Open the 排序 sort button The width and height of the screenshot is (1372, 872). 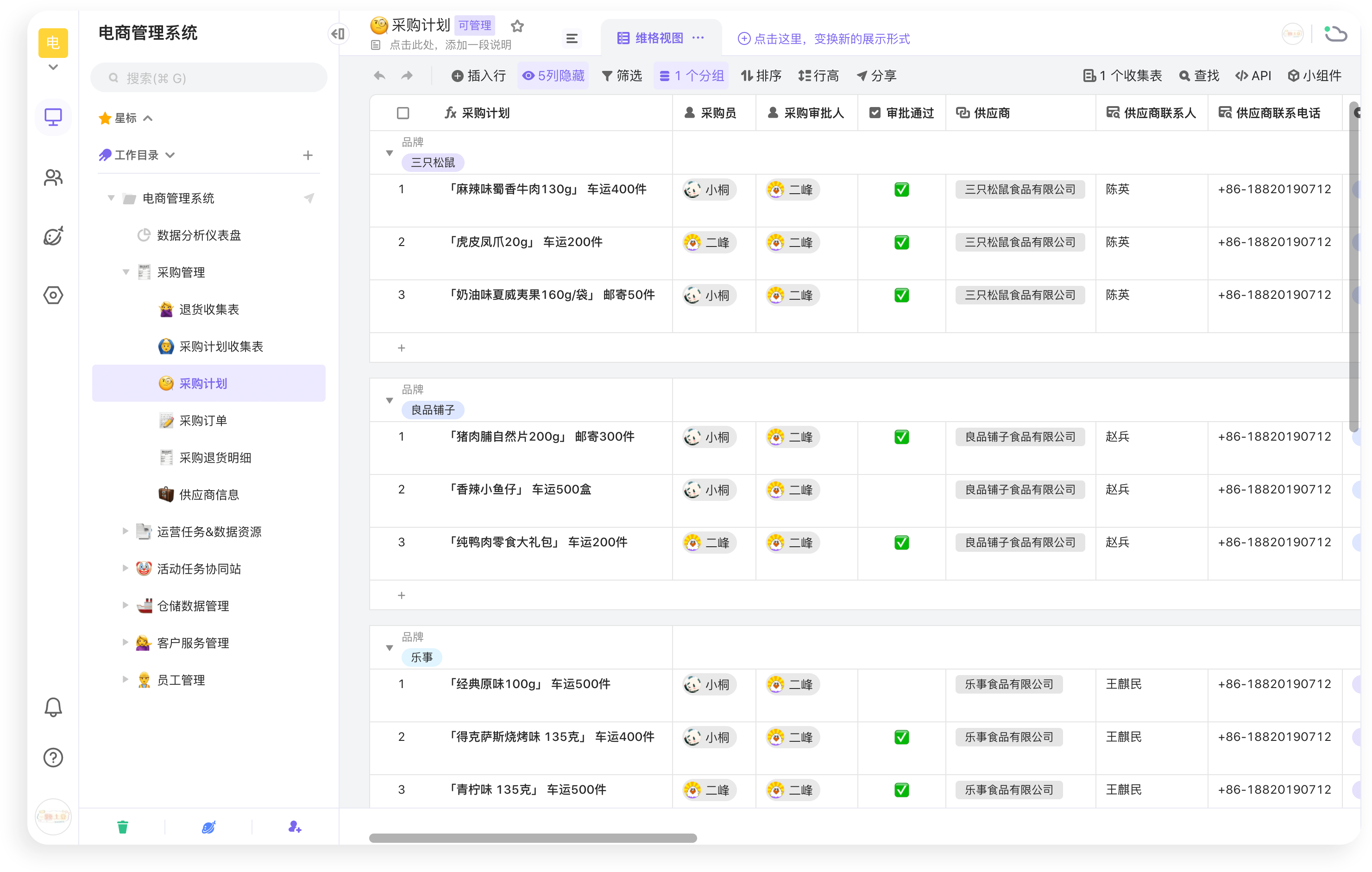tap(761, 75)
